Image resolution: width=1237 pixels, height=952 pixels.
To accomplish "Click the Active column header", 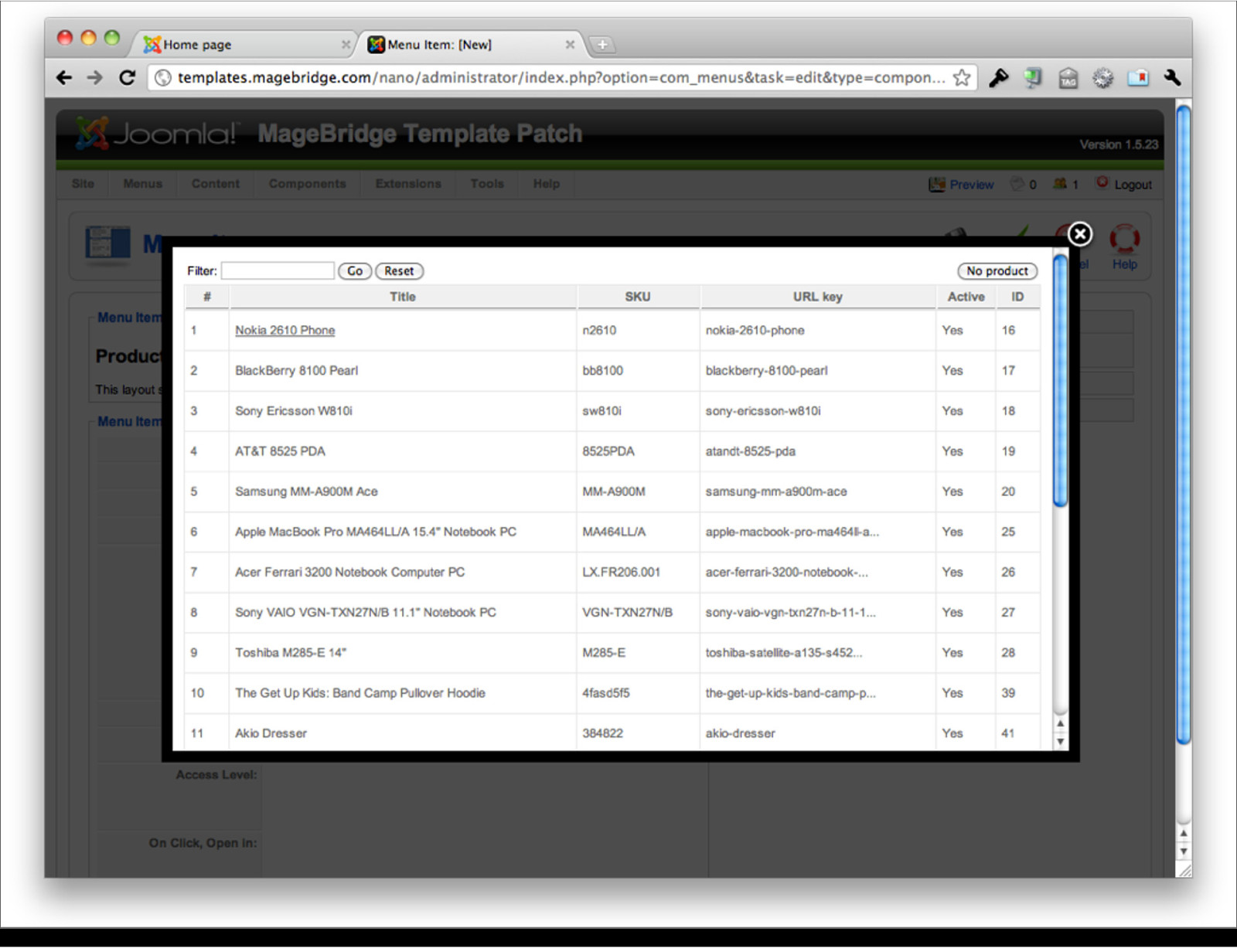I will pos(966,297).
